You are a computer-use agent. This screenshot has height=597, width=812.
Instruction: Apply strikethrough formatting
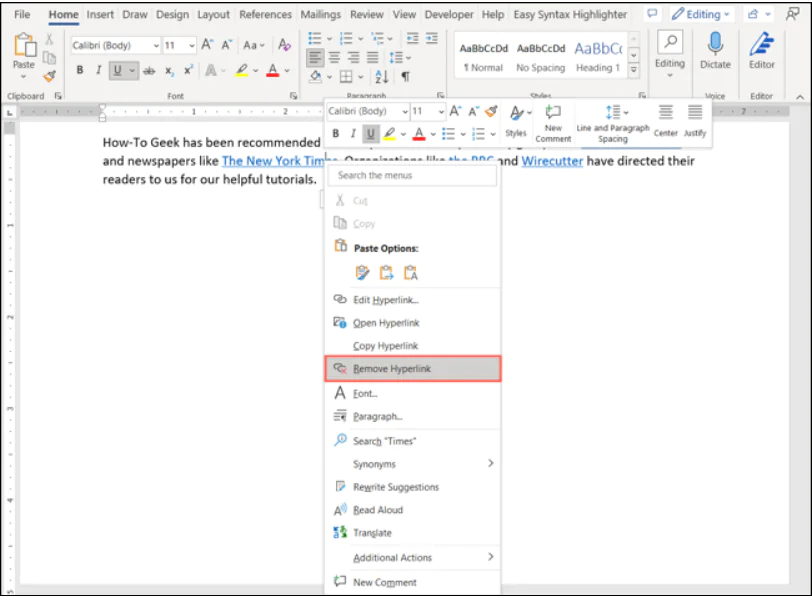tap(149, 70)
